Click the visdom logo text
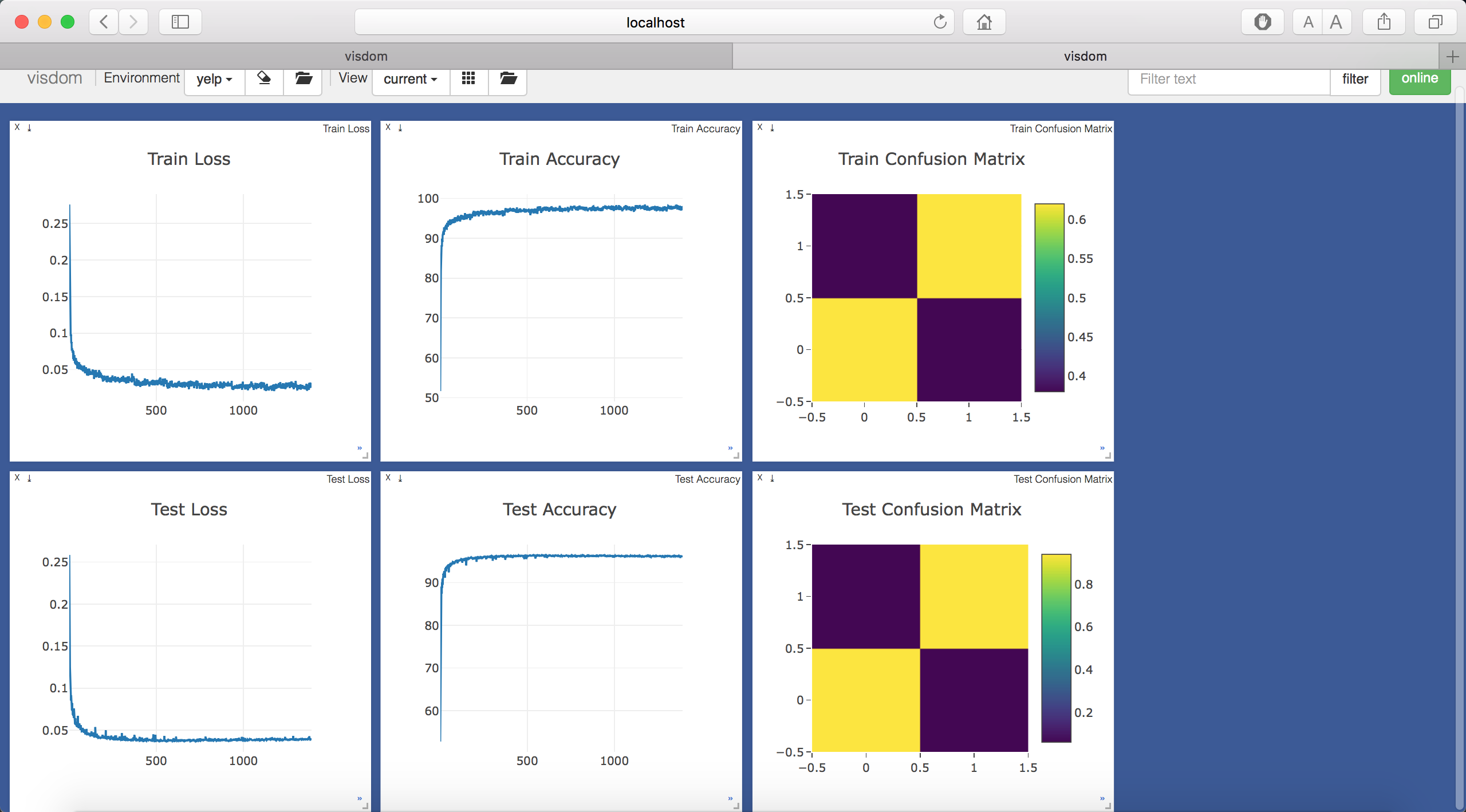 [x=55, y=78]
